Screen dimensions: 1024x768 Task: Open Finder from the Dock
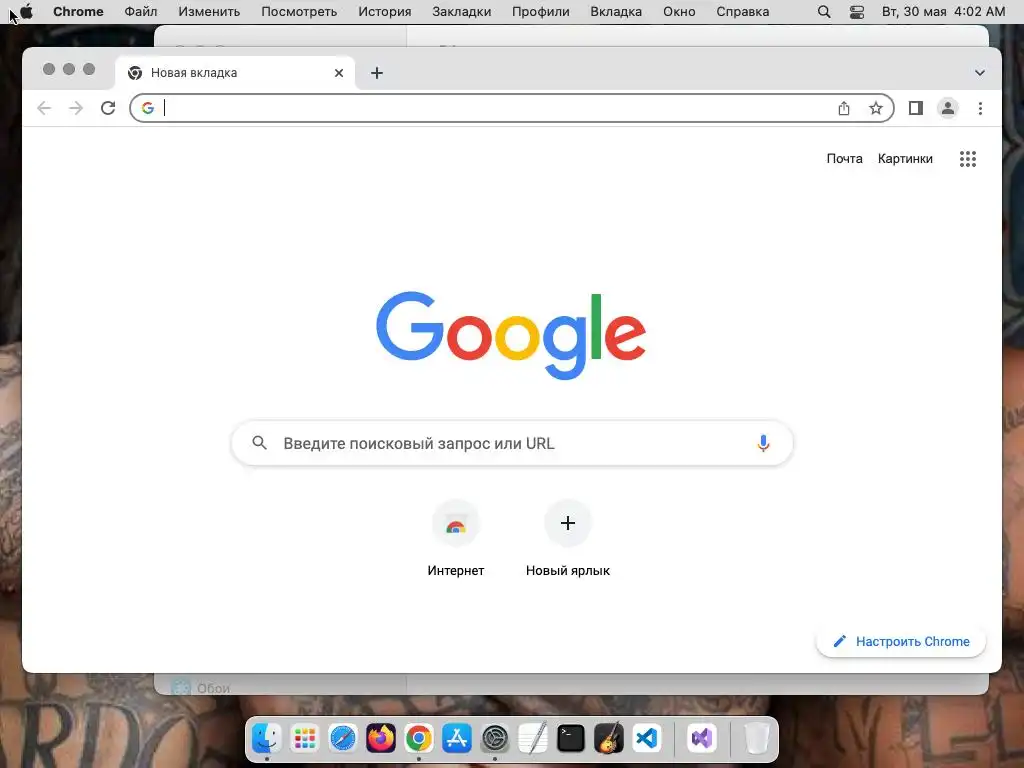(266, 739)
